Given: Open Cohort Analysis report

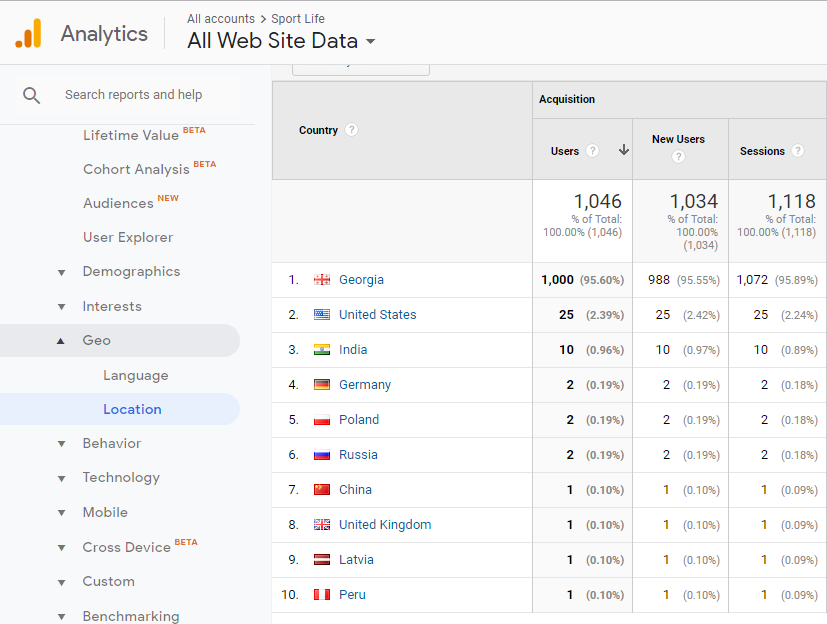Looking at the screenshot, I should [x=136, y=170].
